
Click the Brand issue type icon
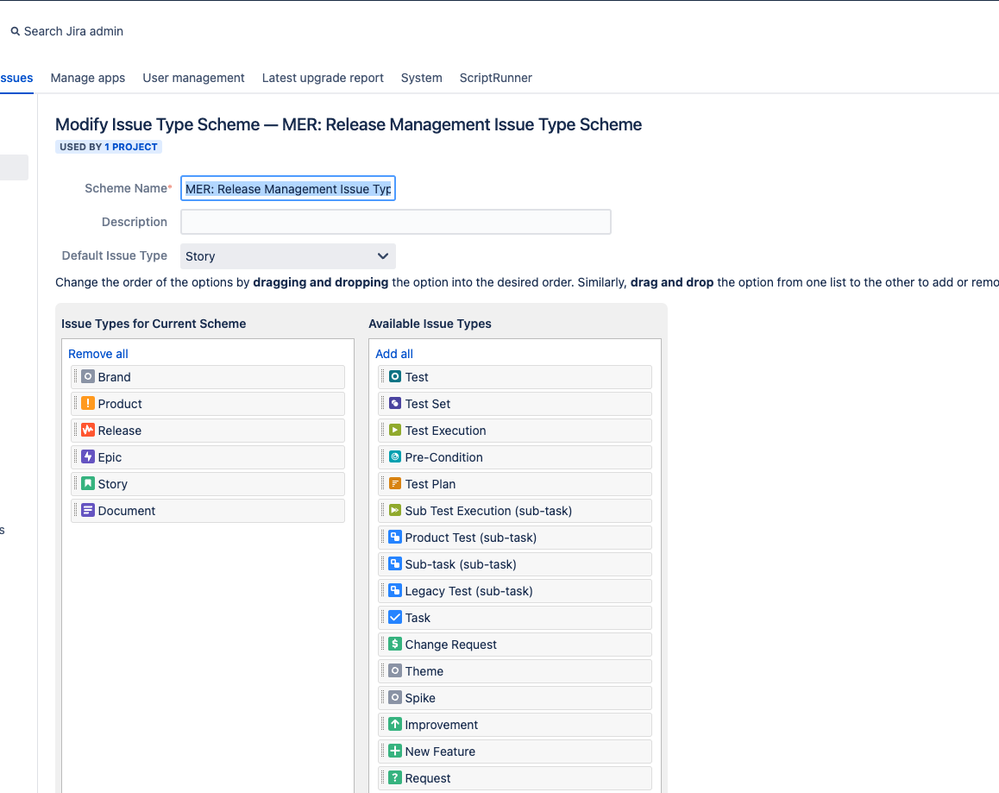(x=88, y=376)
